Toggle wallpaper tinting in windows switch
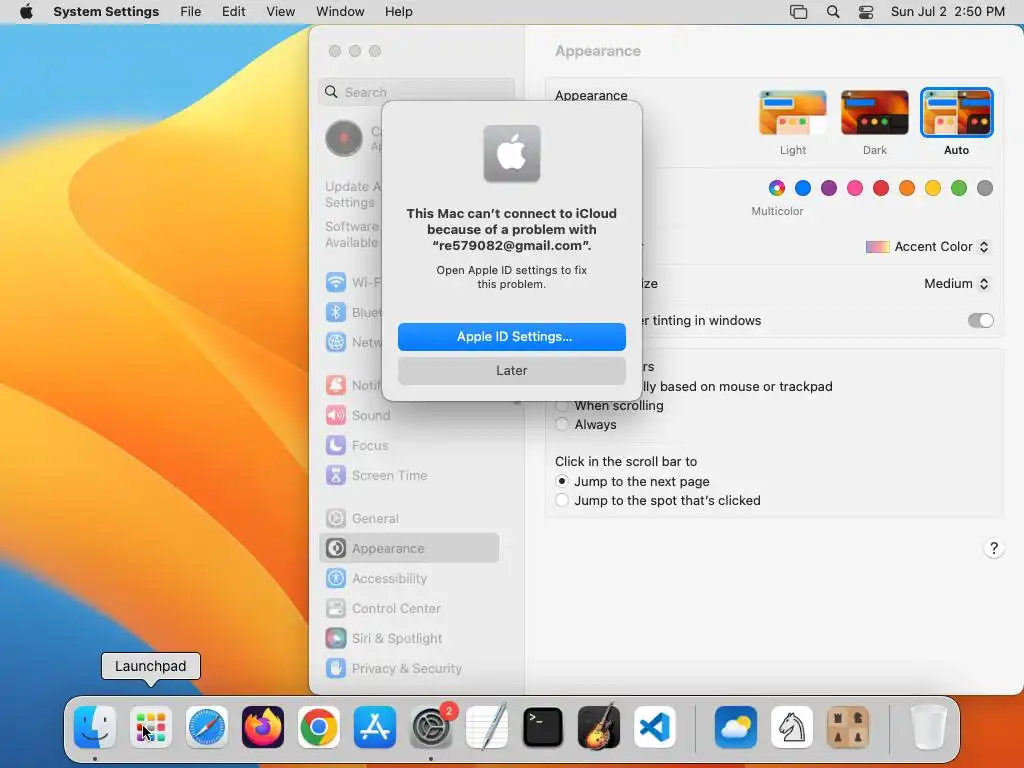The height and width of the screenshot is (768, 1024). pyautogui.click(x=980, y=321)
